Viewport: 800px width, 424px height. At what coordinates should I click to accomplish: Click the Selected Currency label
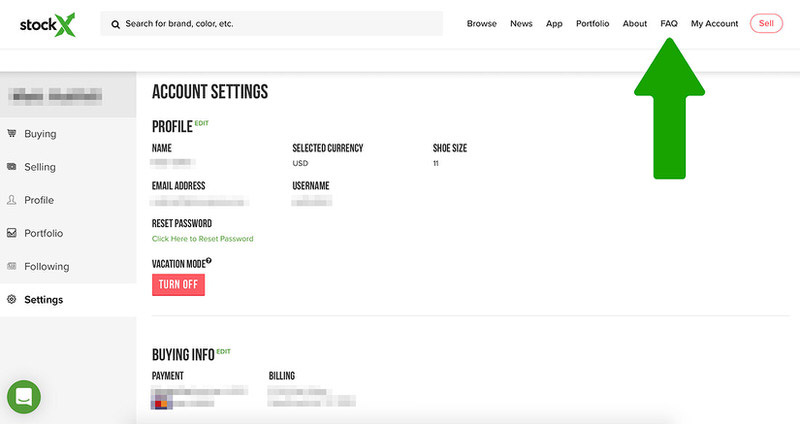tap(328, 148)
